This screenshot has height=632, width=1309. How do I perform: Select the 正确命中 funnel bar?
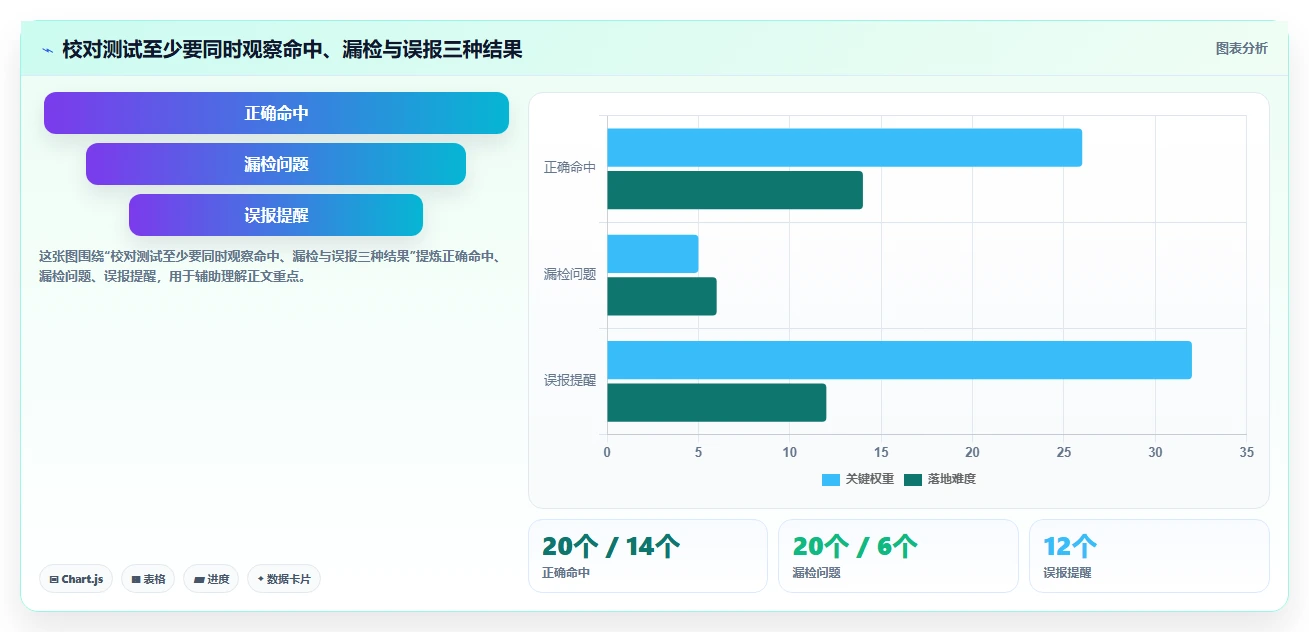(x=276, y=113)
